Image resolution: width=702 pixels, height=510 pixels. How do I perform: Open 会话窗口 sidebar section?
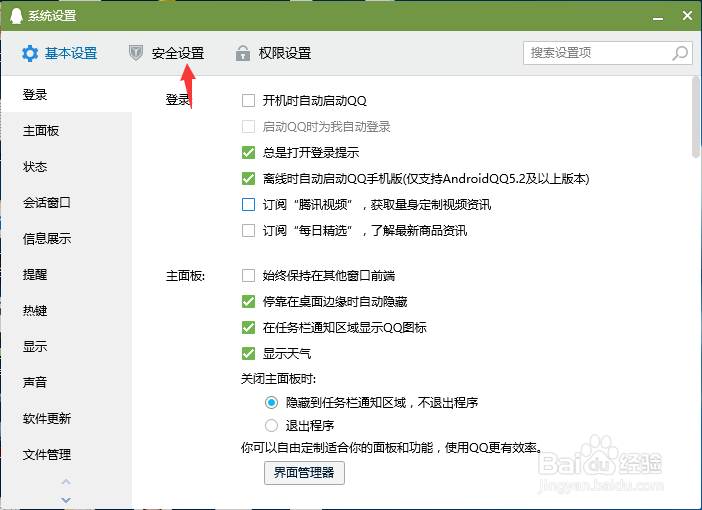coord(66,202)
